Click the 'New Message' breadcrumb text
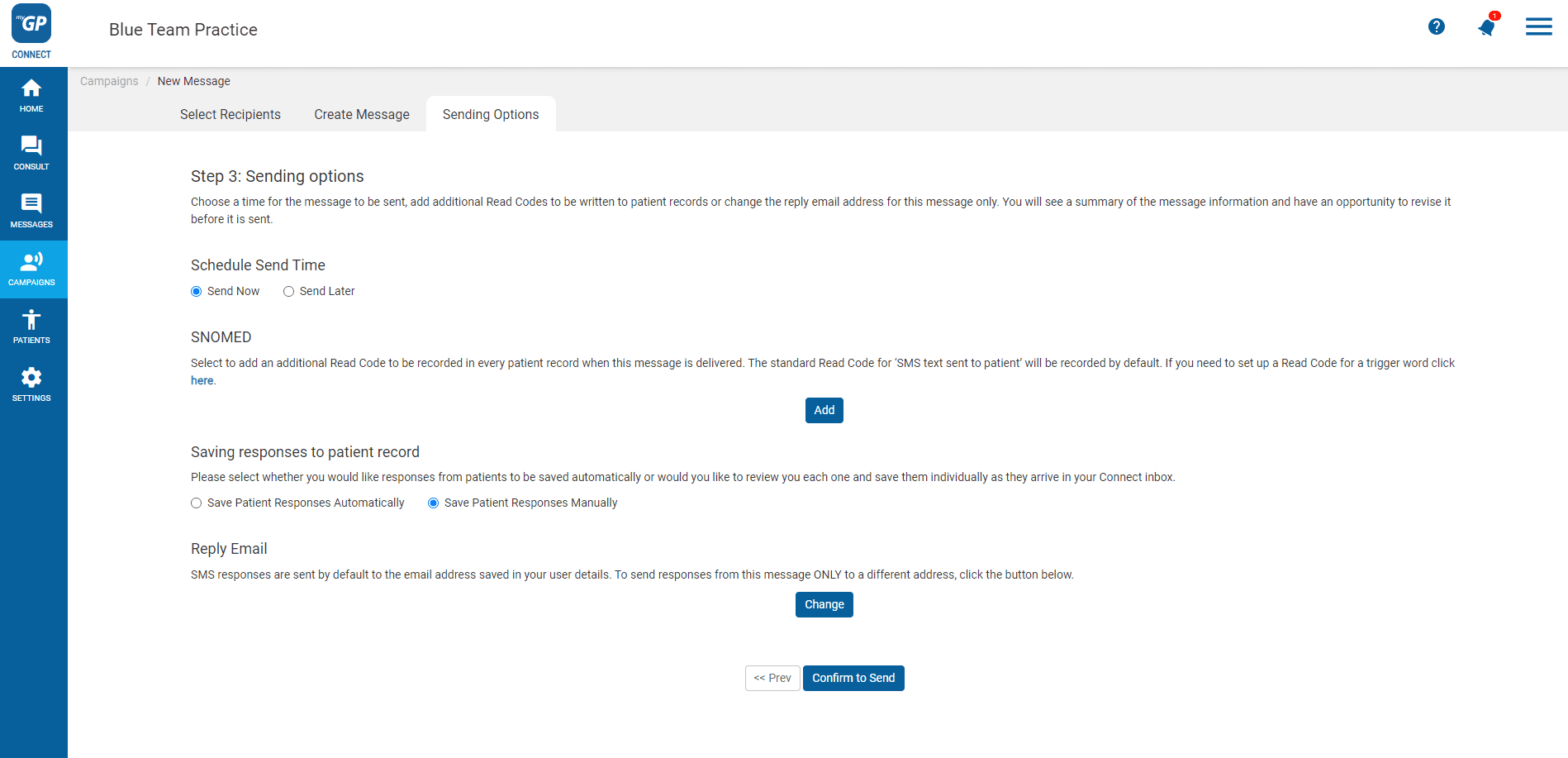The width and height of the screenshot is (1568, 758). click(194, 81)
